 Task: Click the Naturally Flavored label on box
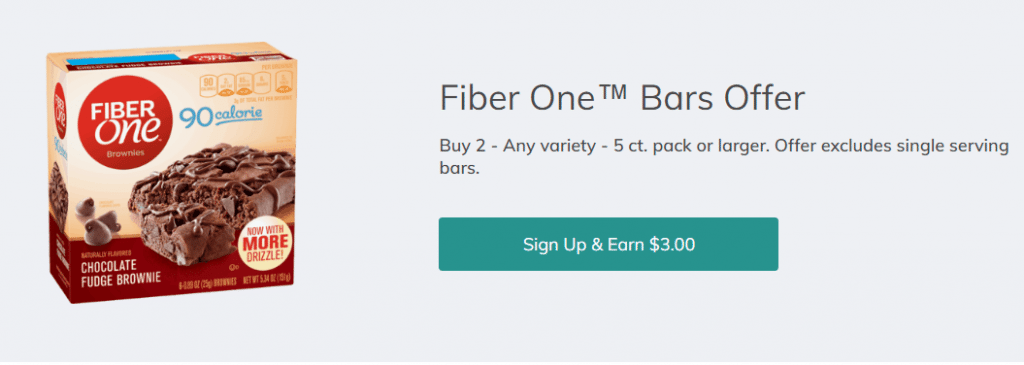pyautogui.click(x=106, y=253)
